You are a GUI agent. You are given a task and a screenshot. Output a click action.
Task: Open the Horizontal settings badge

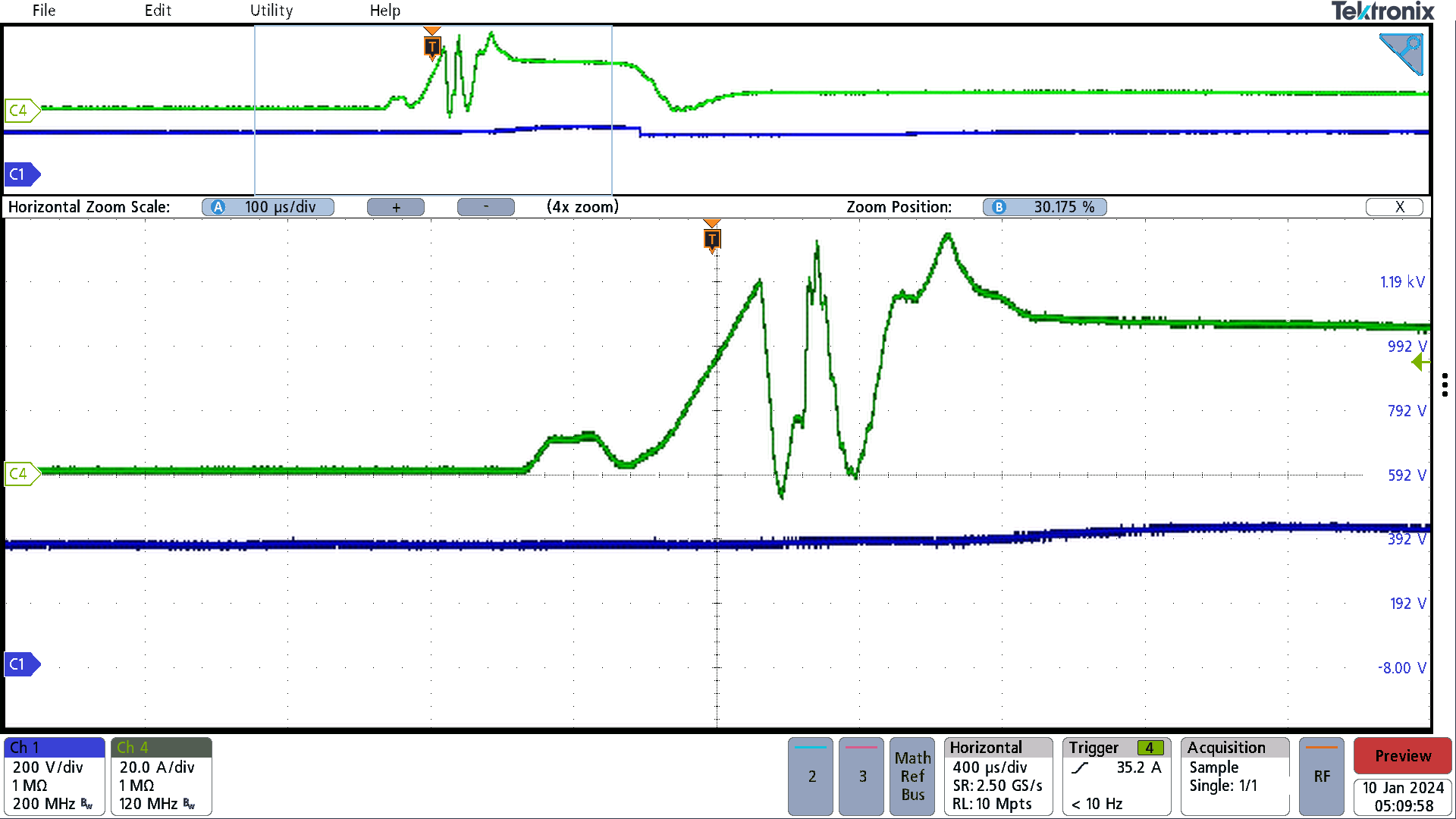pyautogui.click(x=999, y=776)
